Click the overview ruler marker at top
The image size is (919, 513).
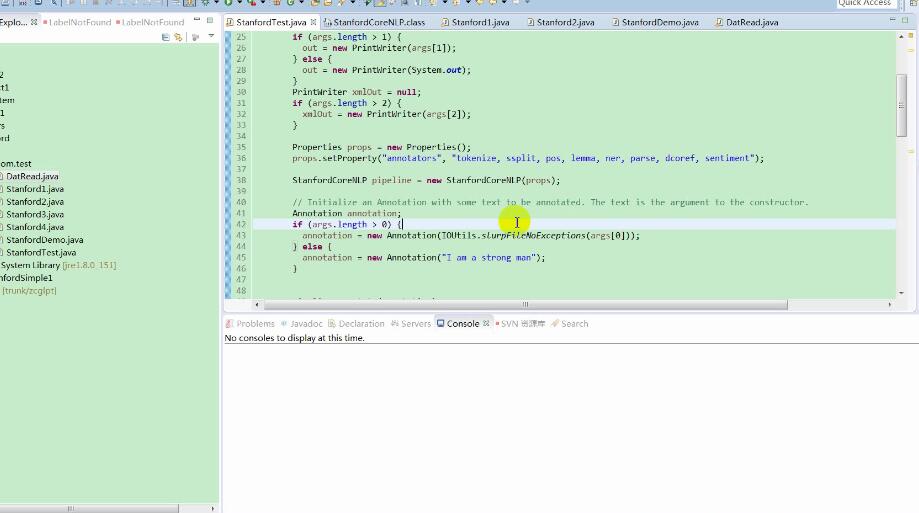(x=911, y=36)
